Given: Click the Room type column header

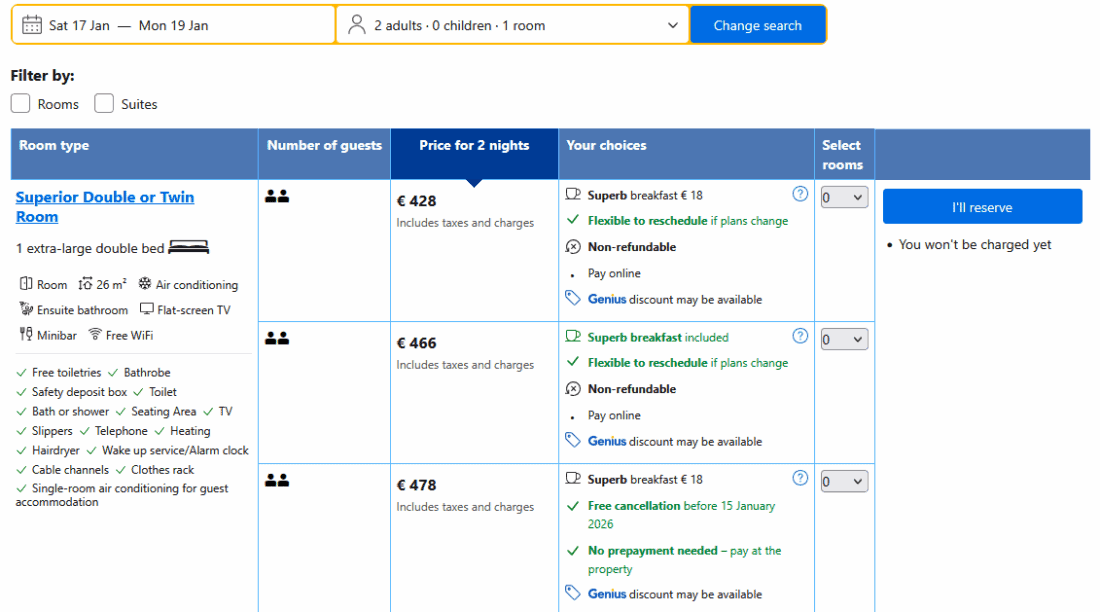Looking at the screenshot, I should tap(54, 146).
